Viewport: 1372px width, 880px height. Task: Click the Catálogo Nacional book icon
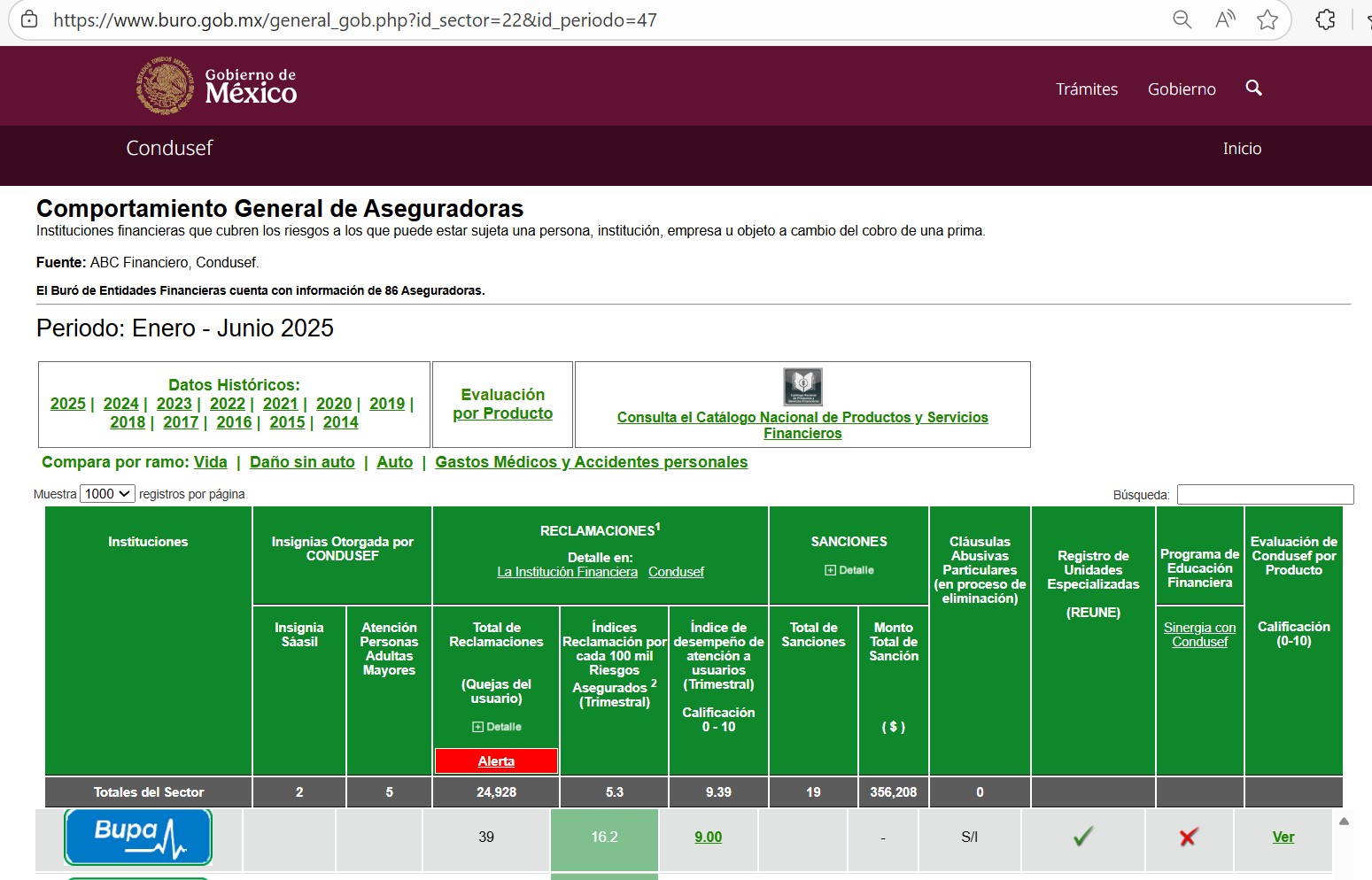802,387
